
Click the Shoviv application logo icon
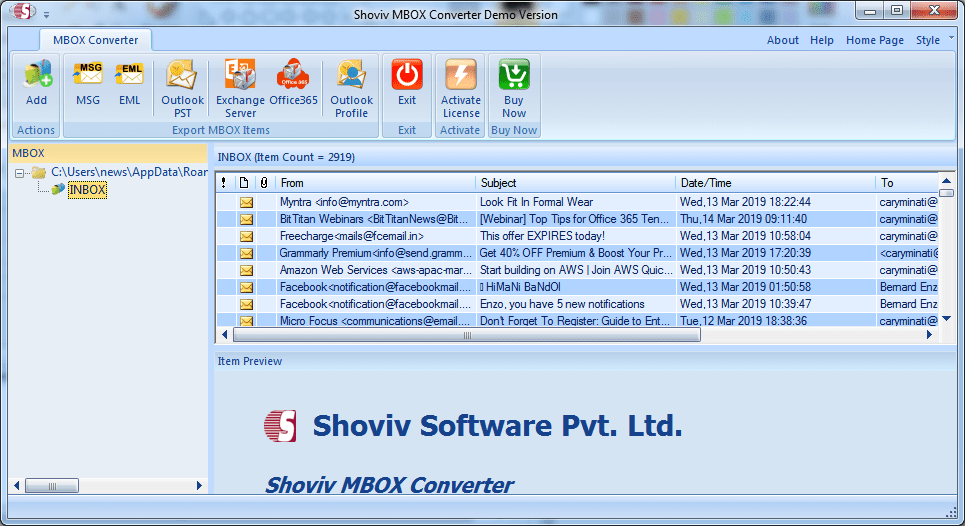(22, 11)
